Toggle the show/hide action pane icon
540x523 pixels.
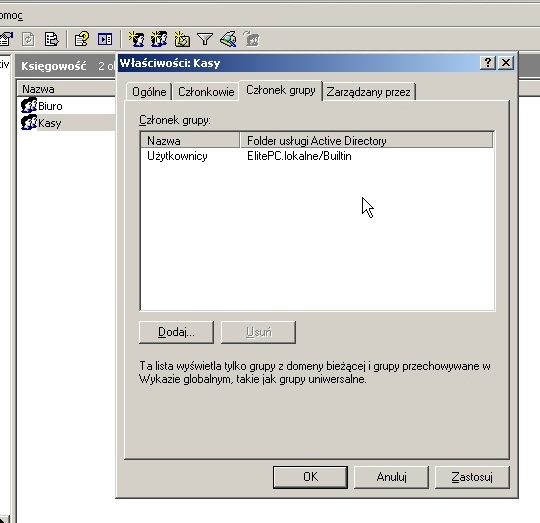click(105, 39)
